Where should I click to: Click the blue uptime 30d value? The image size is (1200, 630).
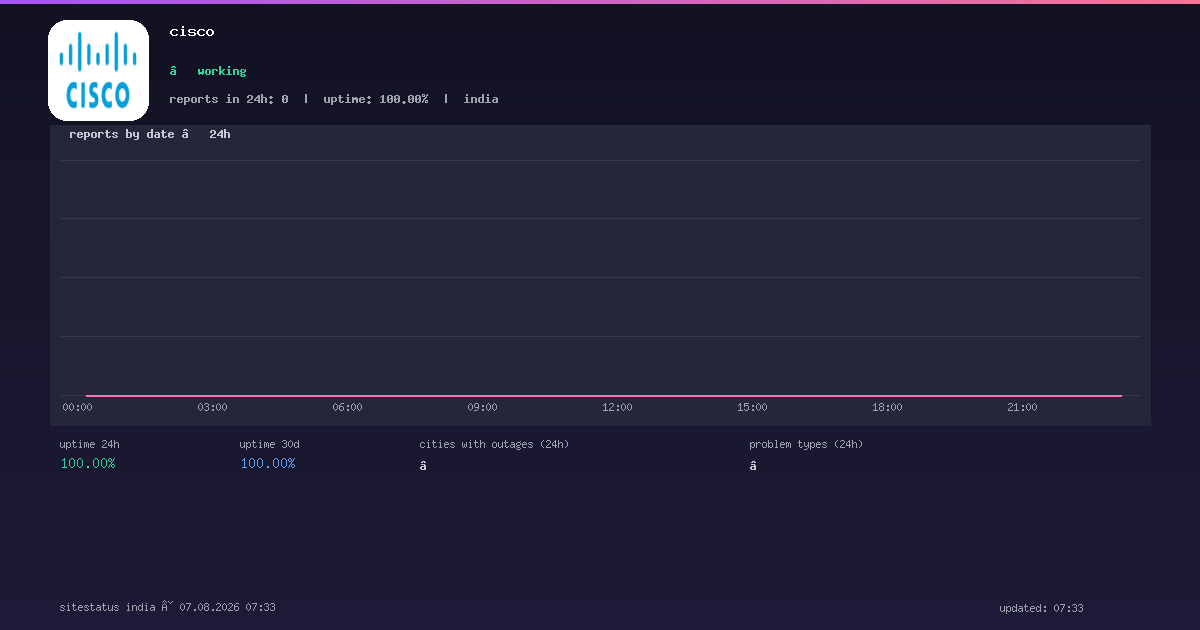[268, 463]
